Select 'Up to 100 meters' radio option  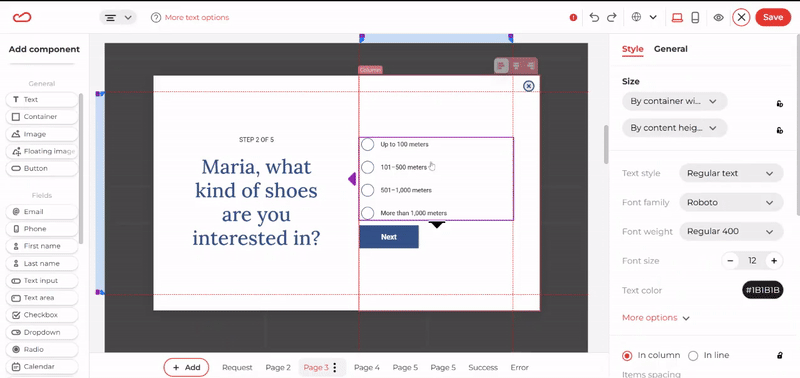(x=368, y=144)
